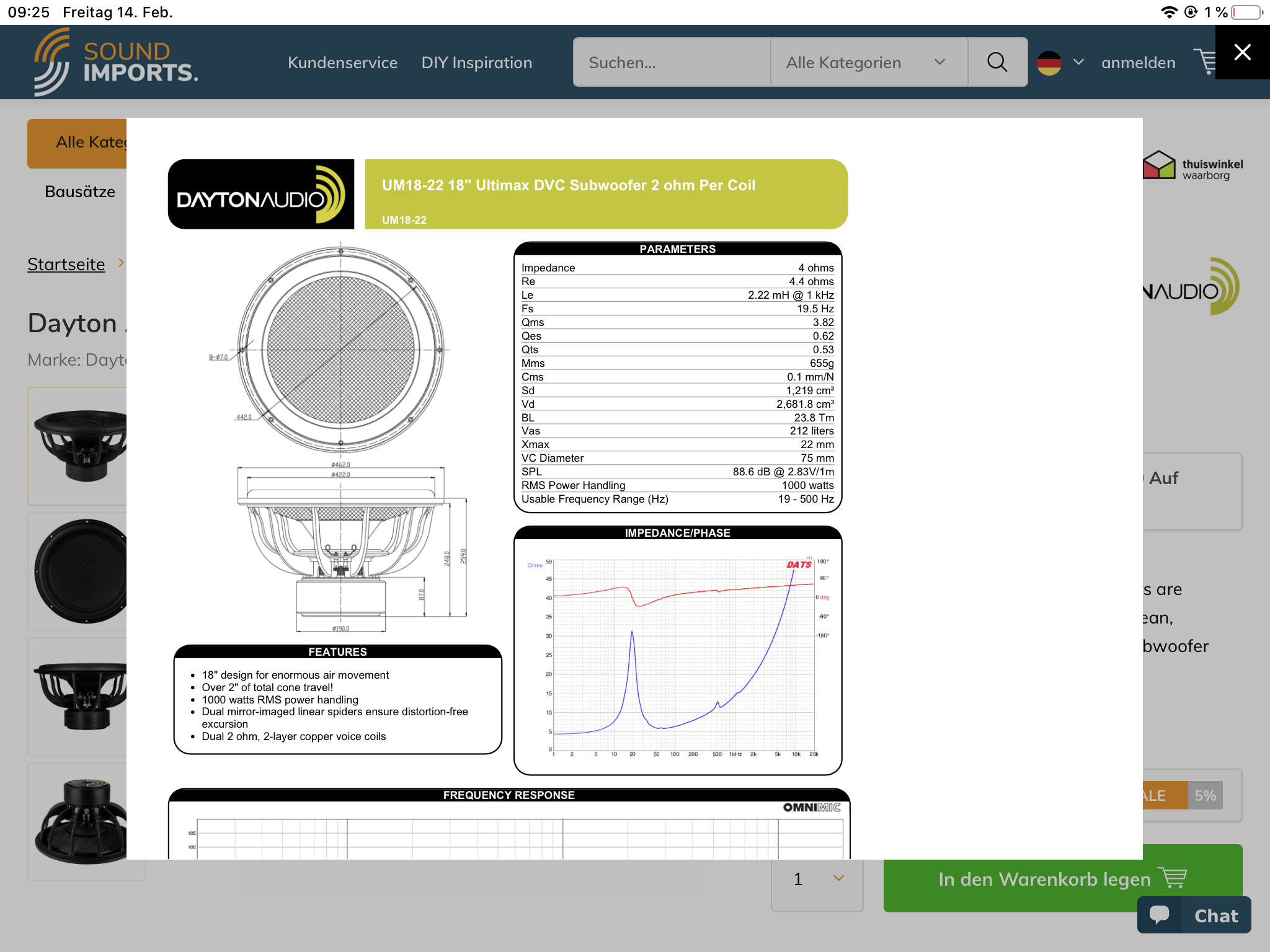The width and height of the screenshot is (1270, 952).
Task: Click the Xmax 22 mm parameter row
Action: point(677,444)
